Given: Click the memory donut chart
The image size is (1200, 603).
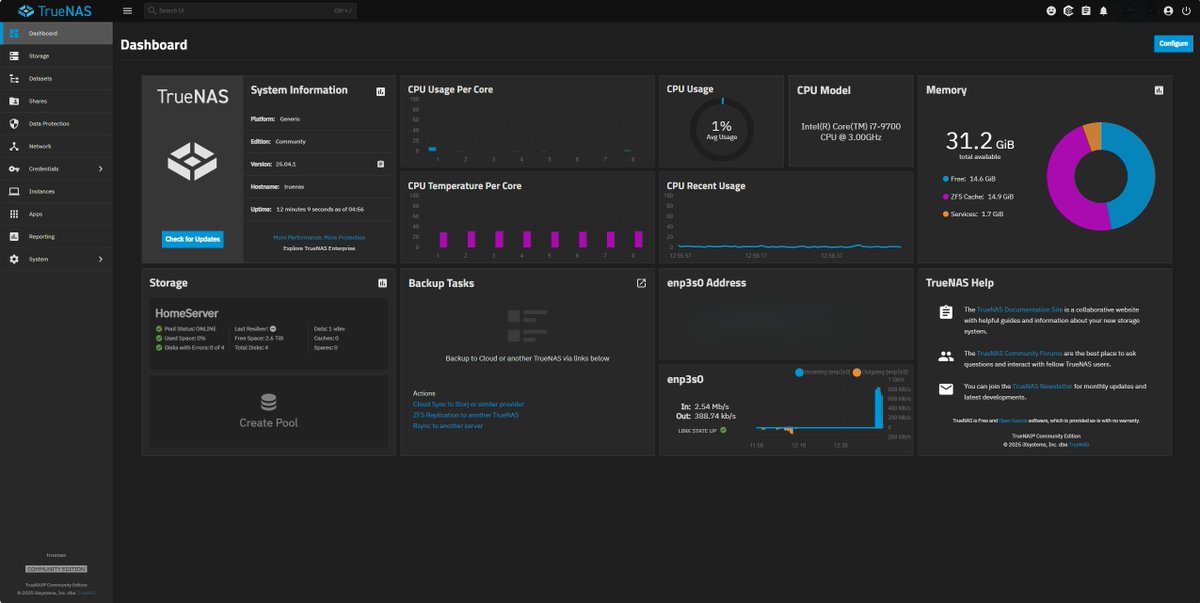Looking at the screenshot, I should (x=1101, y=177).
